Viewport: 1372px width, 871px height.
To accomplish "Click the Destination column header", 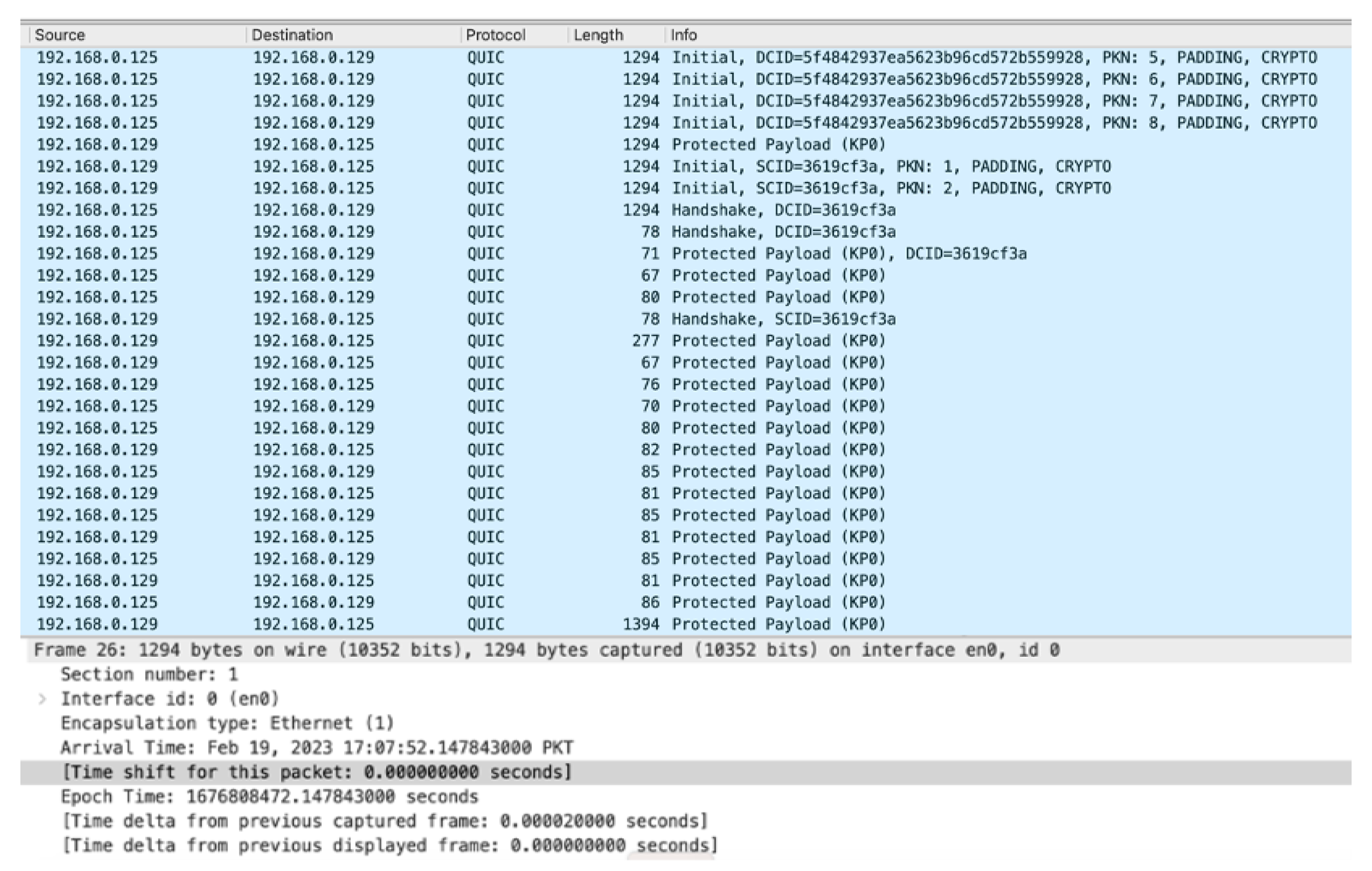I will [x=292, y=35].
